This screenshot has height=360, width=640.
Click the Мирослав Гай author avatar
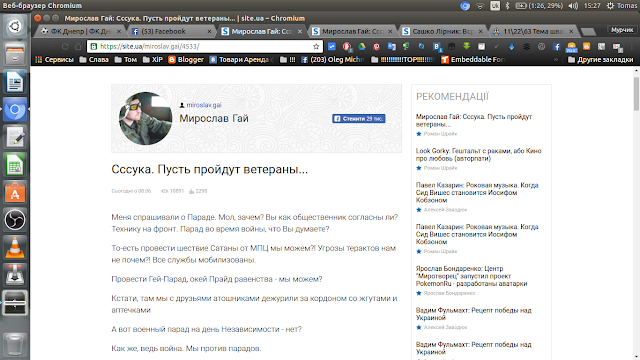click(145, 118)
